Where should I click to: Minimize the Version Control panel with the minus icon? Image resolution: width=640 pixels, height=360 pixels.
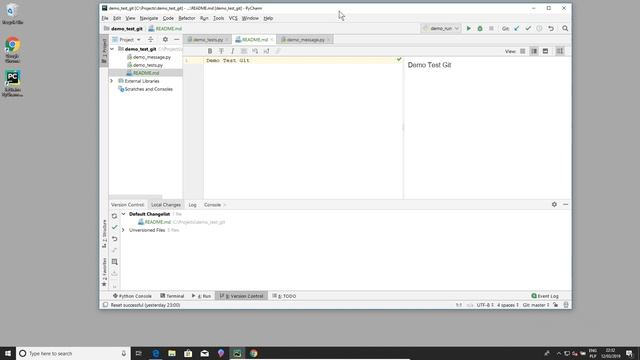pyautogui.click(x=565, y=204)
